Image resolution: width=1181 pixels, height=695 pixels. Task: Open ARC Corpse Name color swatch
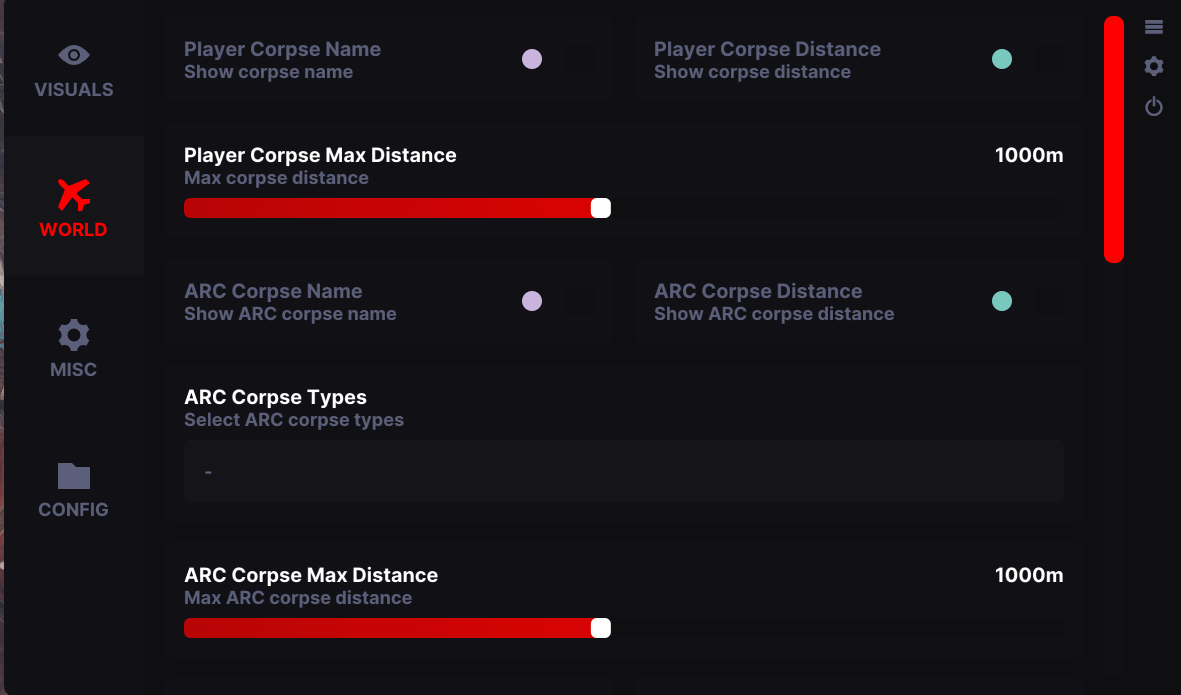pos(532,301)
